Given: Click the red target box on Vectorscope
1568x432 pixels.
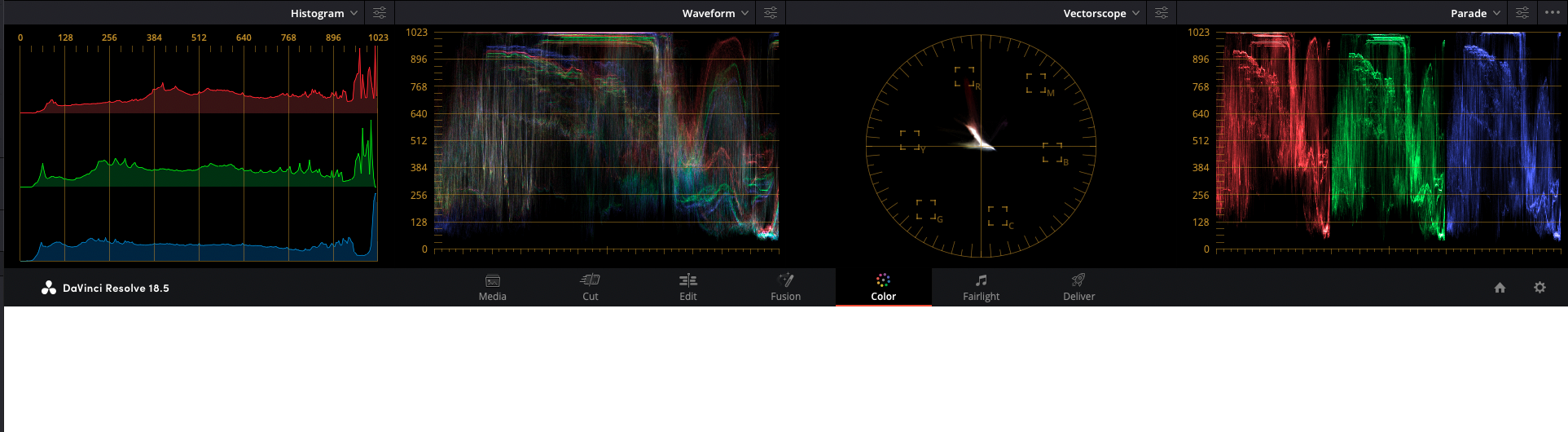Looking at the screenshot, I should click(x=964, y=77).
